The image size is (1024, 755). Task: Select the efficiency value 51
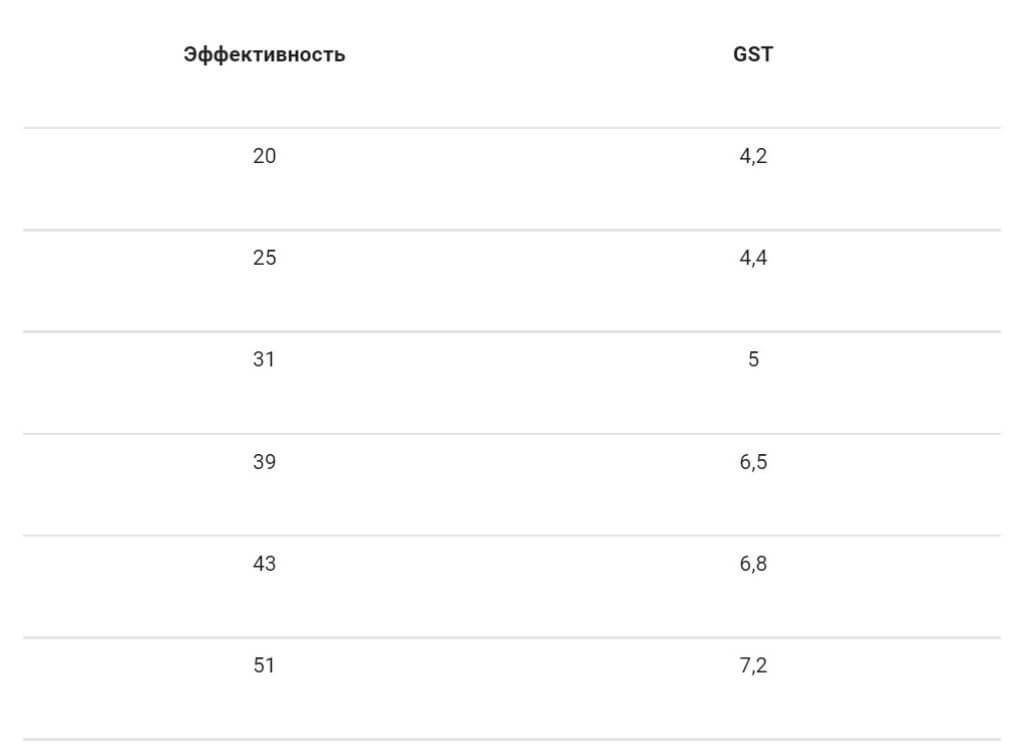[x=264, y=665]
